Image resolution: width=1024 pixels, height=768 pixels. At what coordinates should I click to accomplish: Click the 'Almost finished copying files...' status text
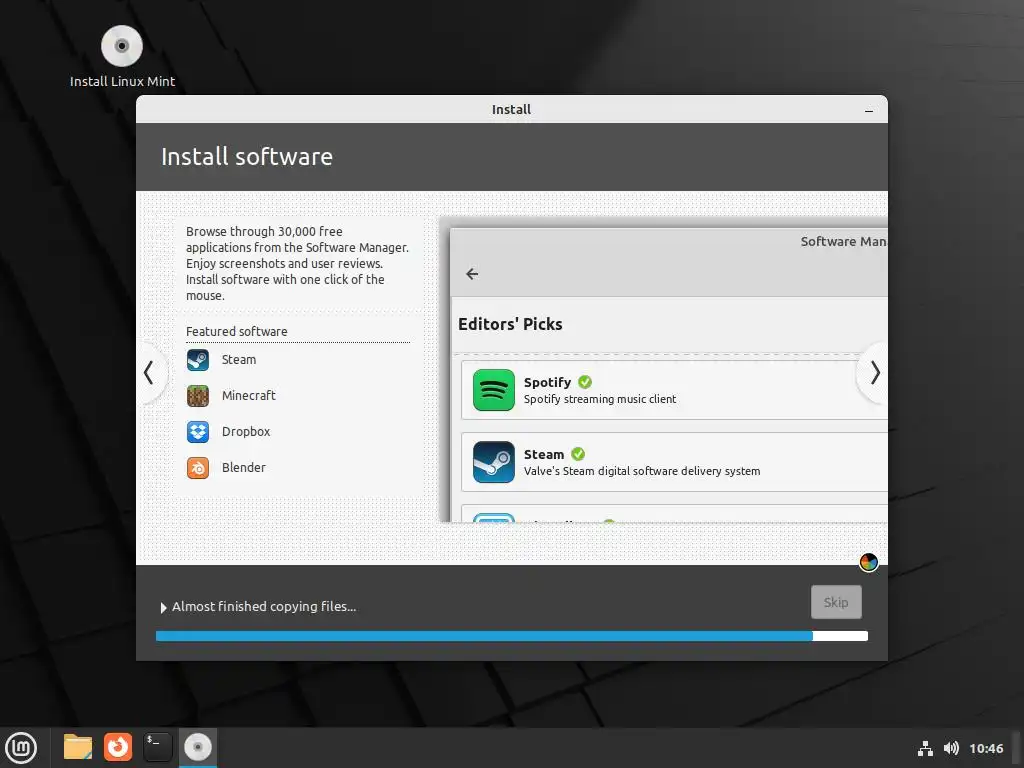click(x=264, y=607)
